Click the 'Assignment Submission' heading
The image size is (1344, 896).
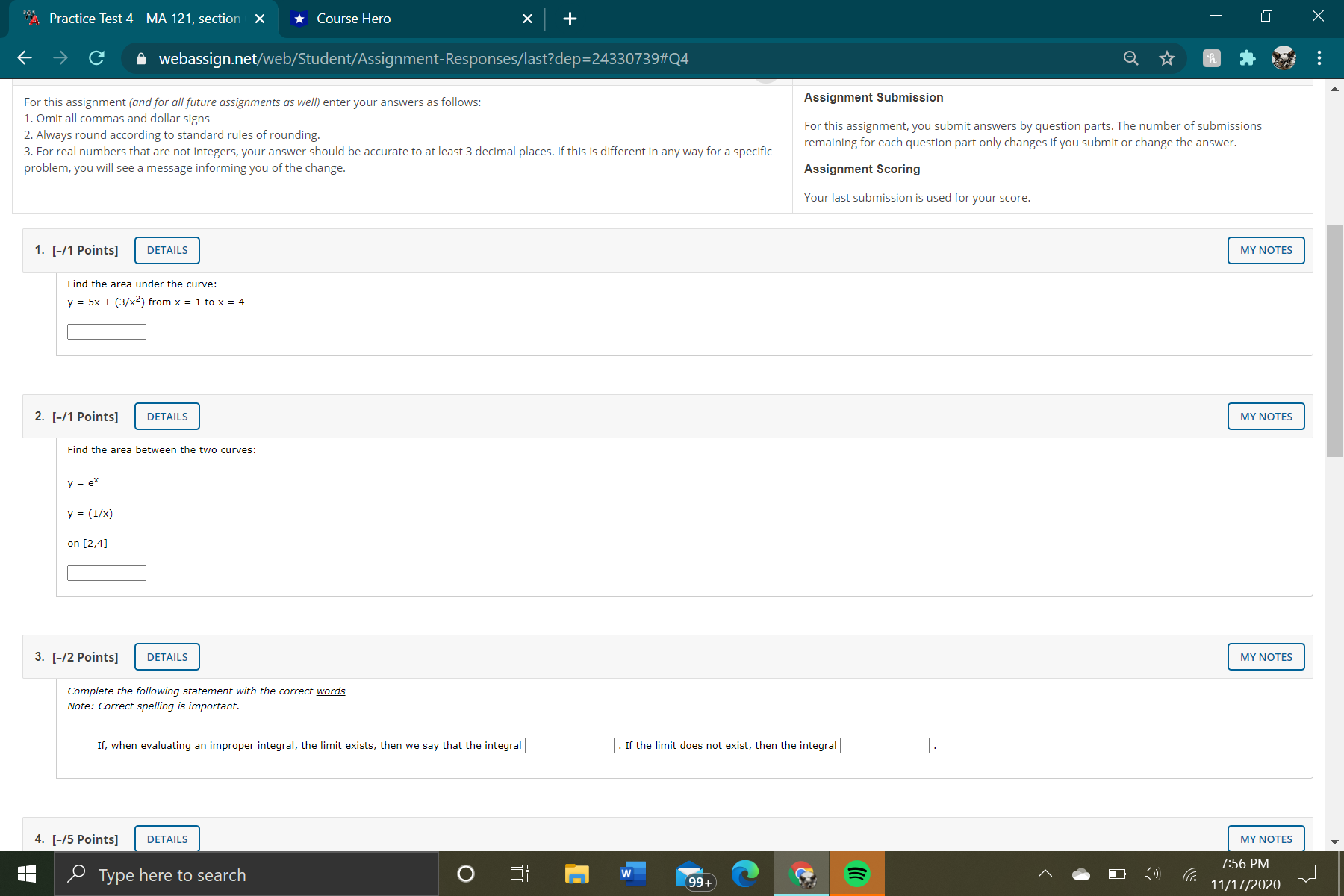pyautogui.click(x=874, y=97)
